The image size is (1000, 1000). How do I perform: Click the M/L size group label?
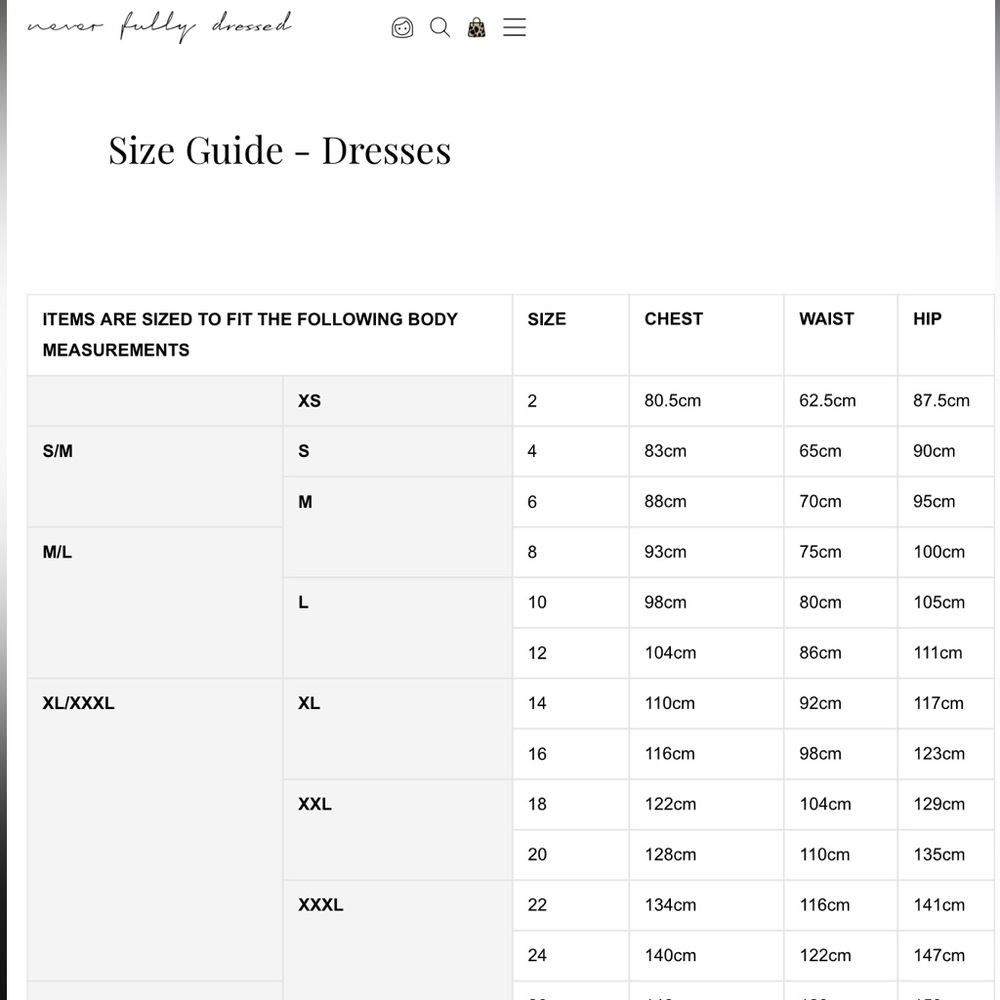[x=57, y=551]
